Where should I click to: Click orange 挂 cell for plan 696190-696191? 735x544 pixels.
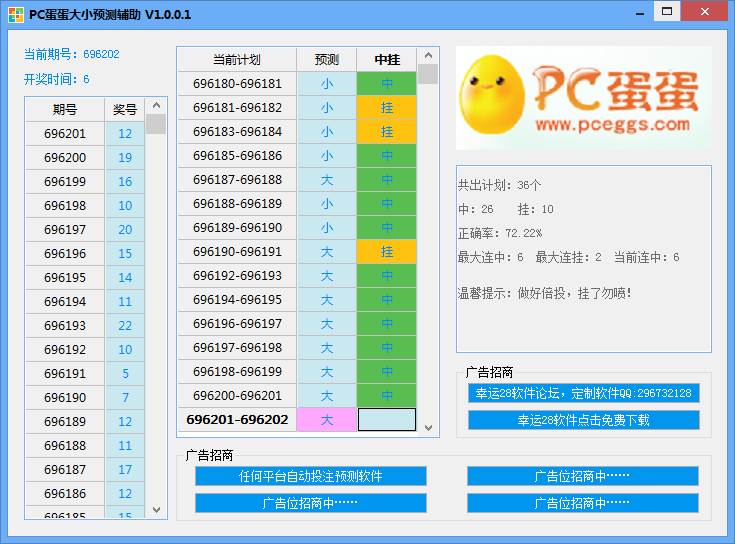pyautogui.click(x=387, y=252)
